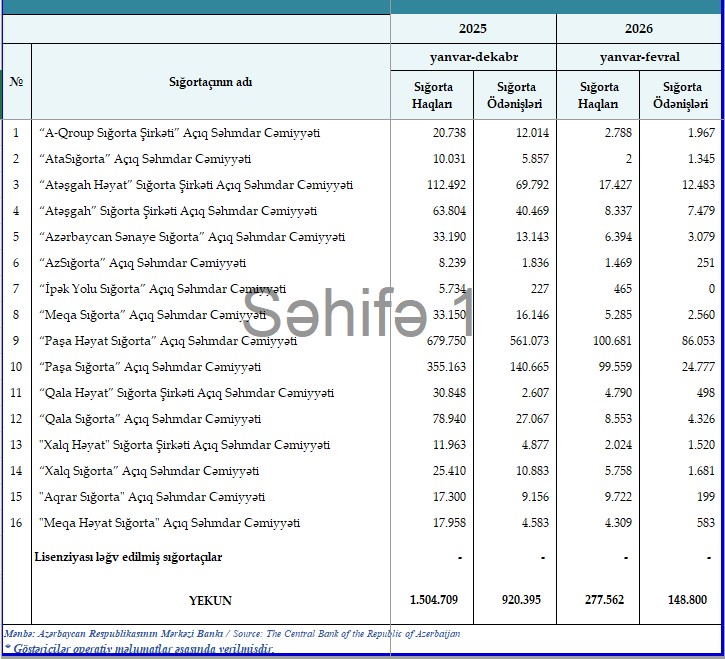Click the "Lisenziyası ləğv edilmiş sığortaçılar" row label

pyautogui.click(x=129, y=557)
